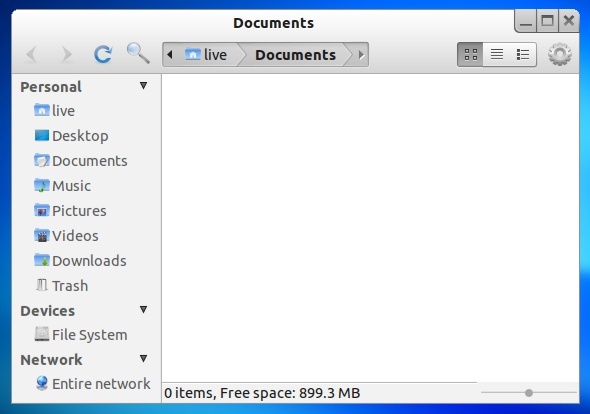This screenshot has width=590, height=414.
Task: Go back using the left arrow
Action: point(32,55)
